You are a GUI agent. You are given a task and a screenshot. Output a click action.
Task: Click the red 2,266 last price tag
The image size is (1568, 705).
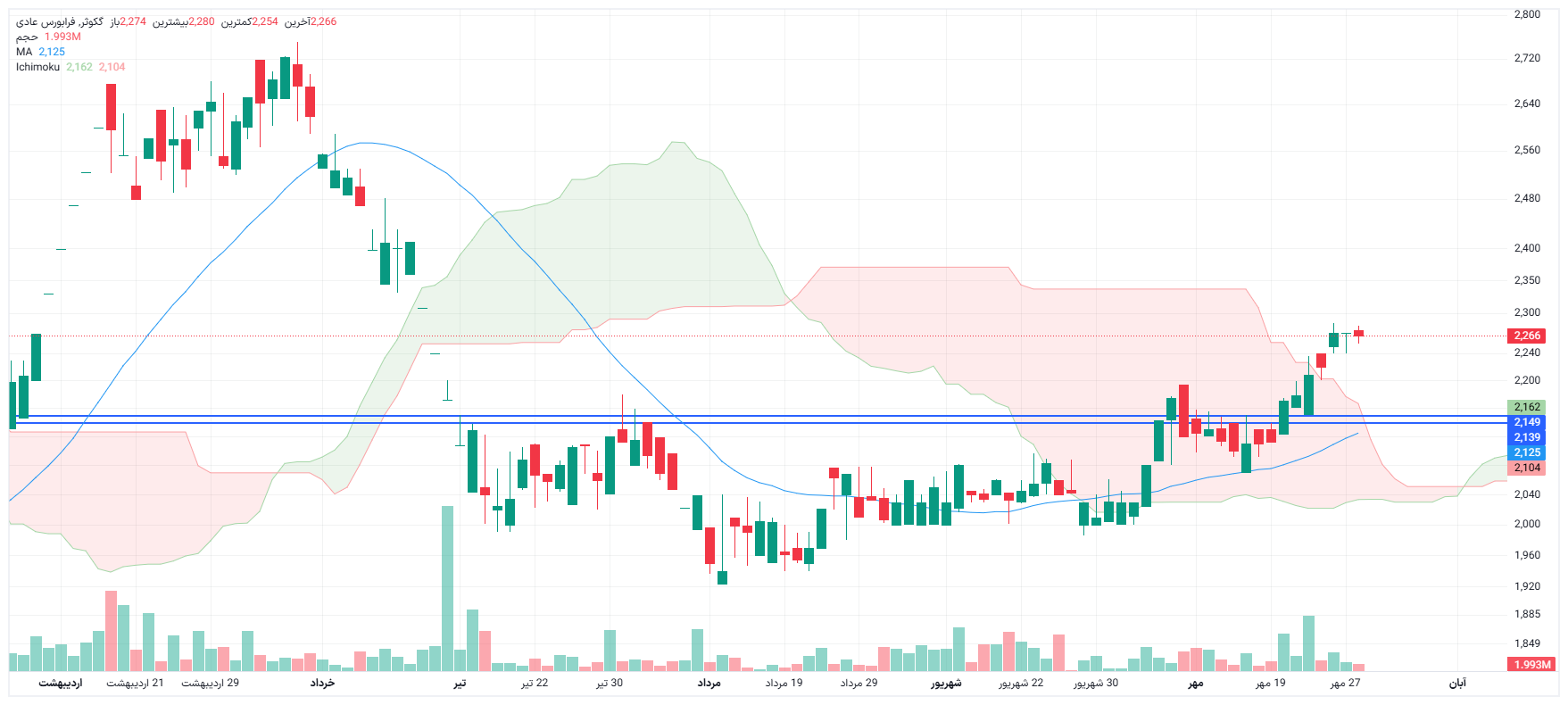tap(1527, 336)
